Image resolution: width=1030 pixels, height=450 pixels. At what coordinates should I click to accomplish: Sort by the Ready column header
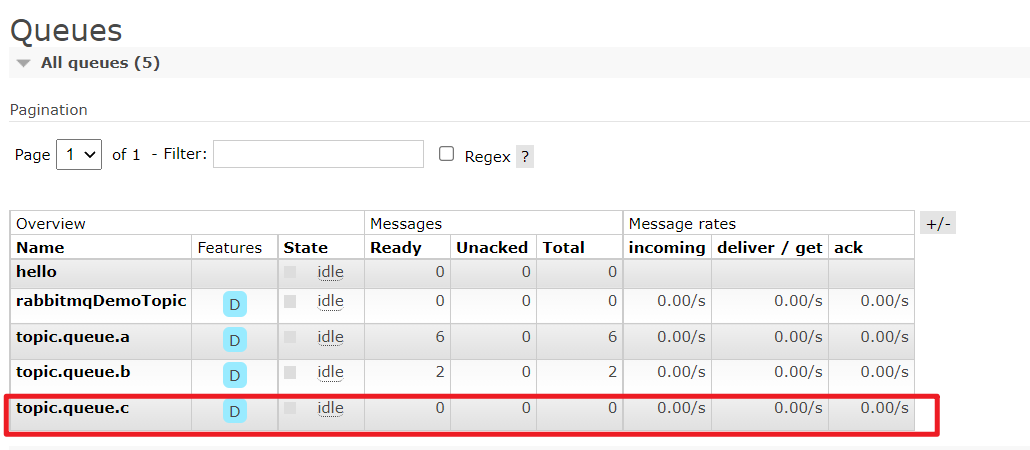tap(396, 248)
